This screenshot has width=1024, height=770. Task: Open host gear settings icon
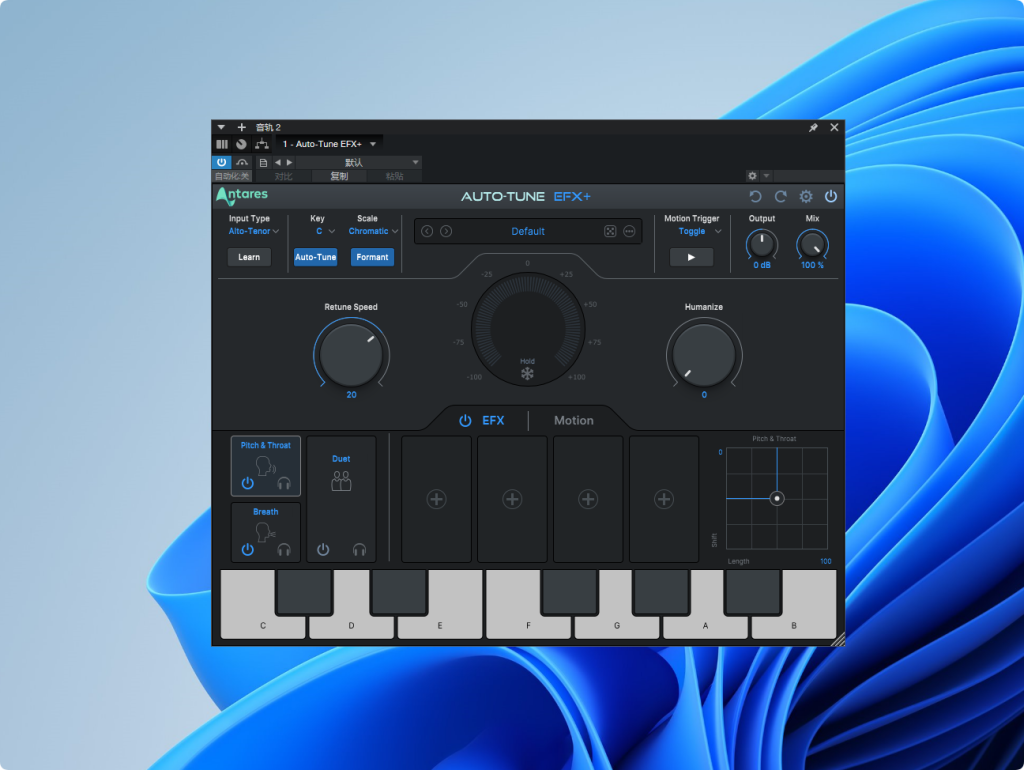pos(752,176)
